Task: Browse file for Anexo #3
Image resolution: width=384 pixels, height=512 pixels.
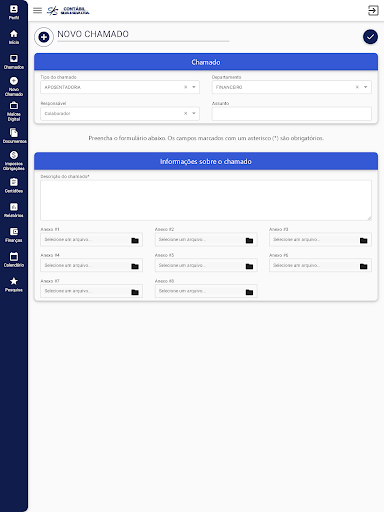Action: tap(364, 240)
